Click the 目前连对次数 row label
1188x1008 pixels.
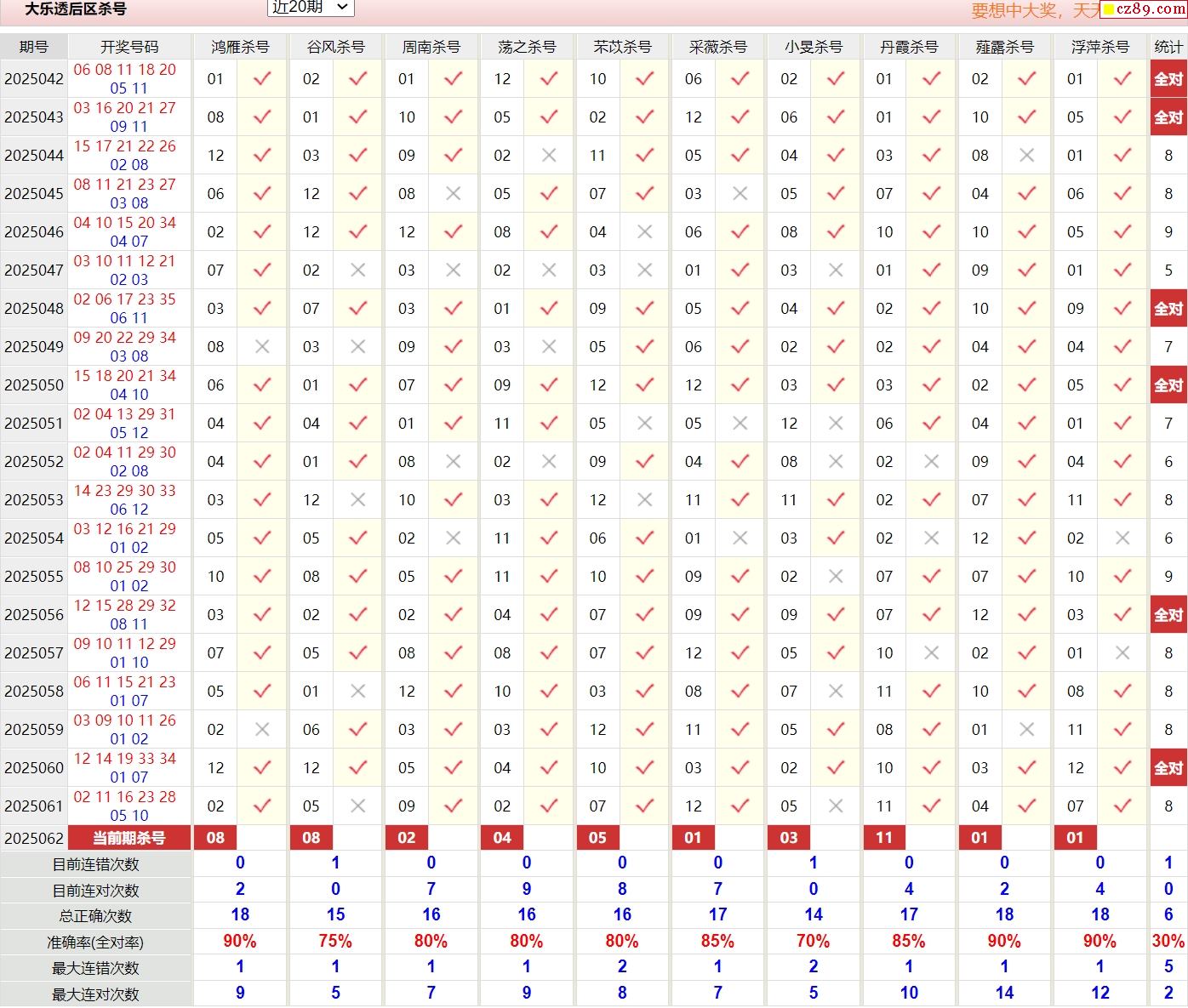[95, 891]
